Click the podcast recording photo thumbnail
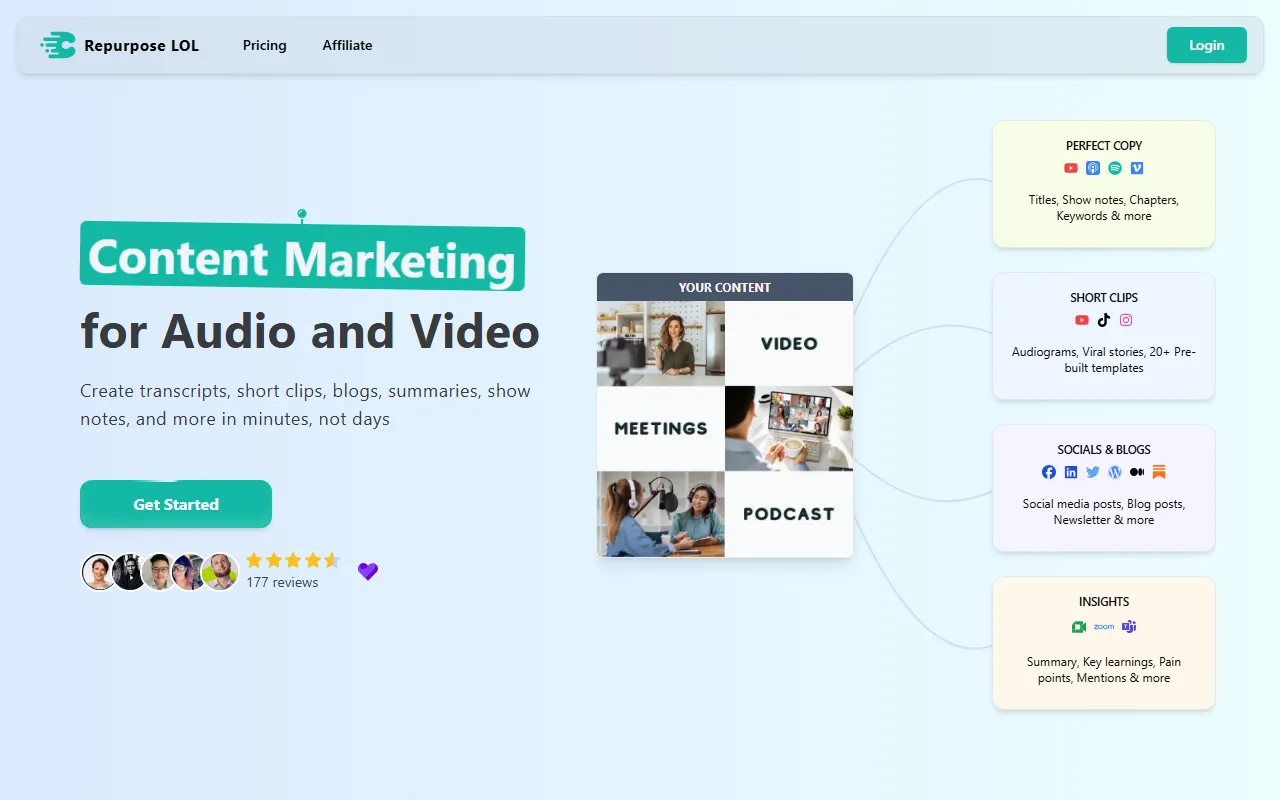The image size is (1280, 800). coord(661,514)
